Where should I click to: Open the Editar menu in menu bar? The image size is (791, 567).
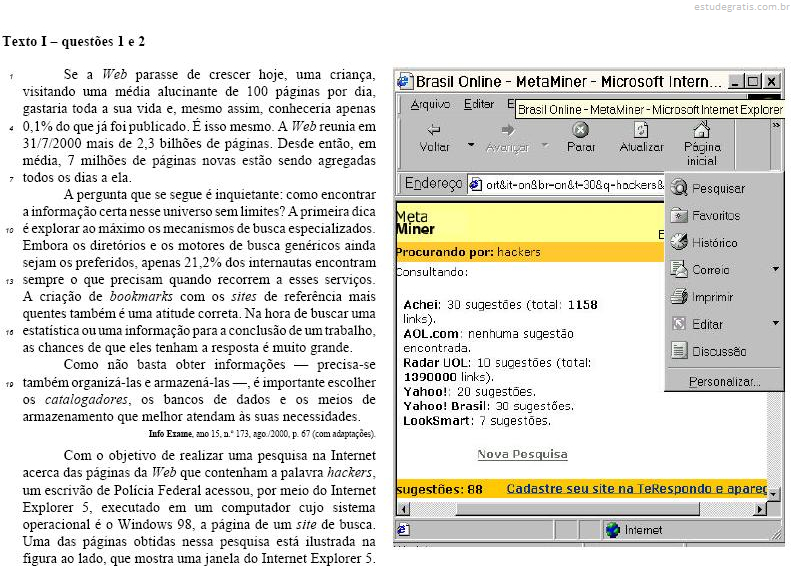[x=479, y=104]
